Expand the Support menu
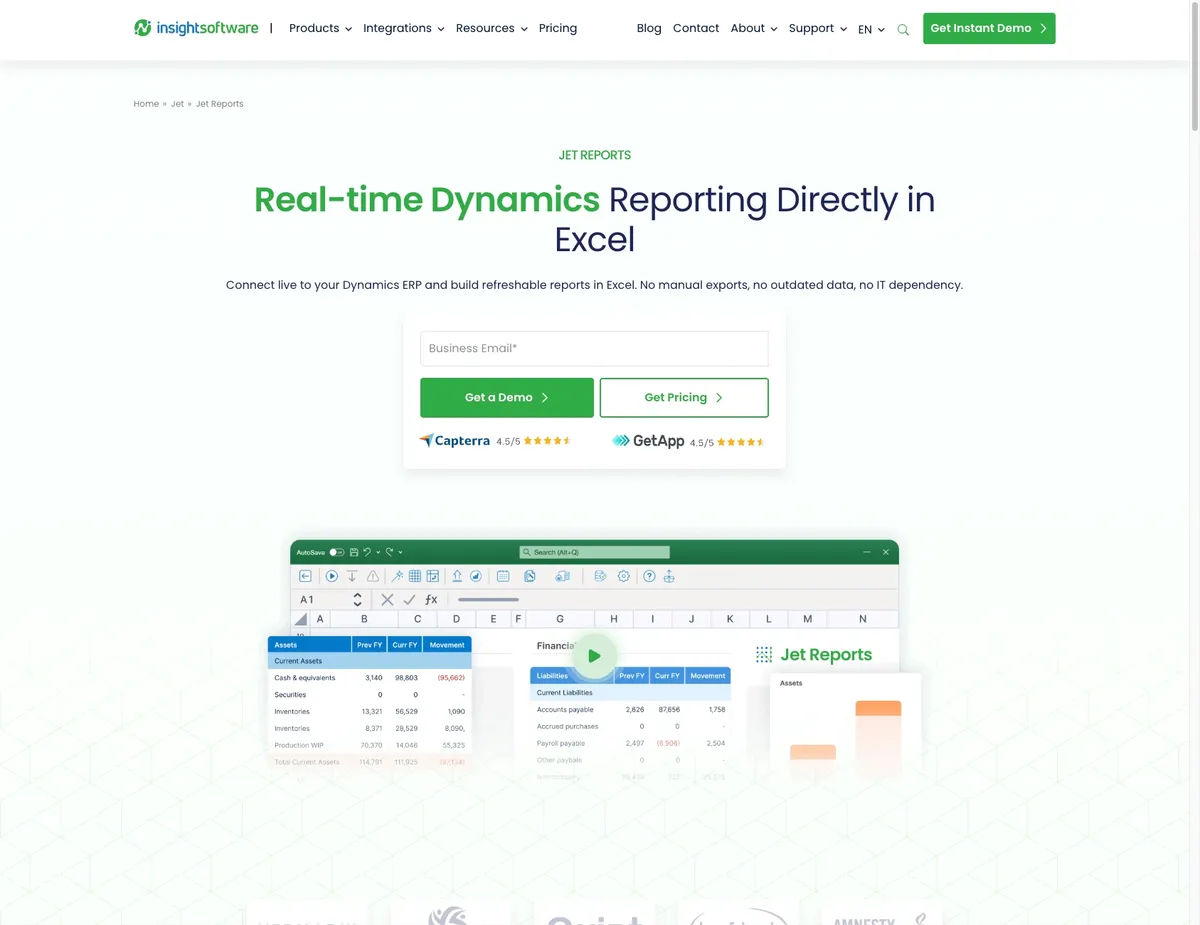1200x925 pixels. tap(817, 28)
